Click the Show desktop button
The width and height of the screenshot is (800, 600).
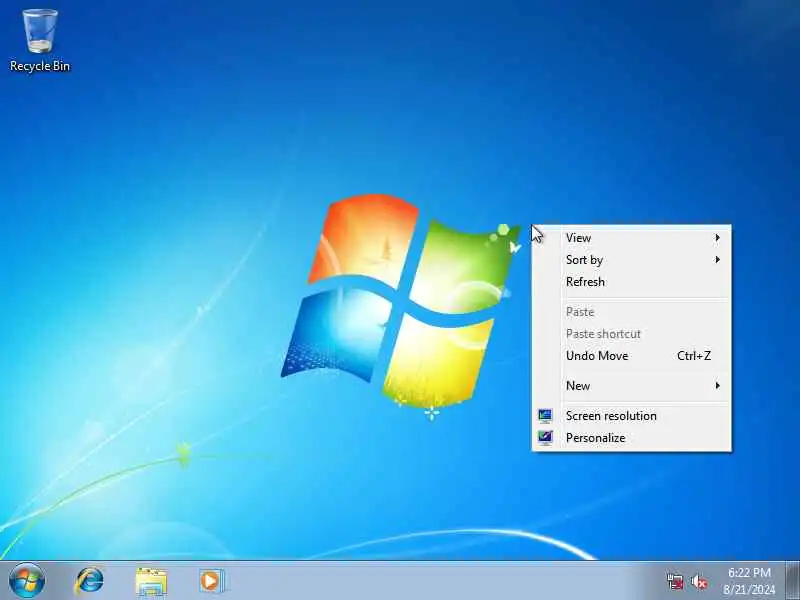click(x=793, y=581)
